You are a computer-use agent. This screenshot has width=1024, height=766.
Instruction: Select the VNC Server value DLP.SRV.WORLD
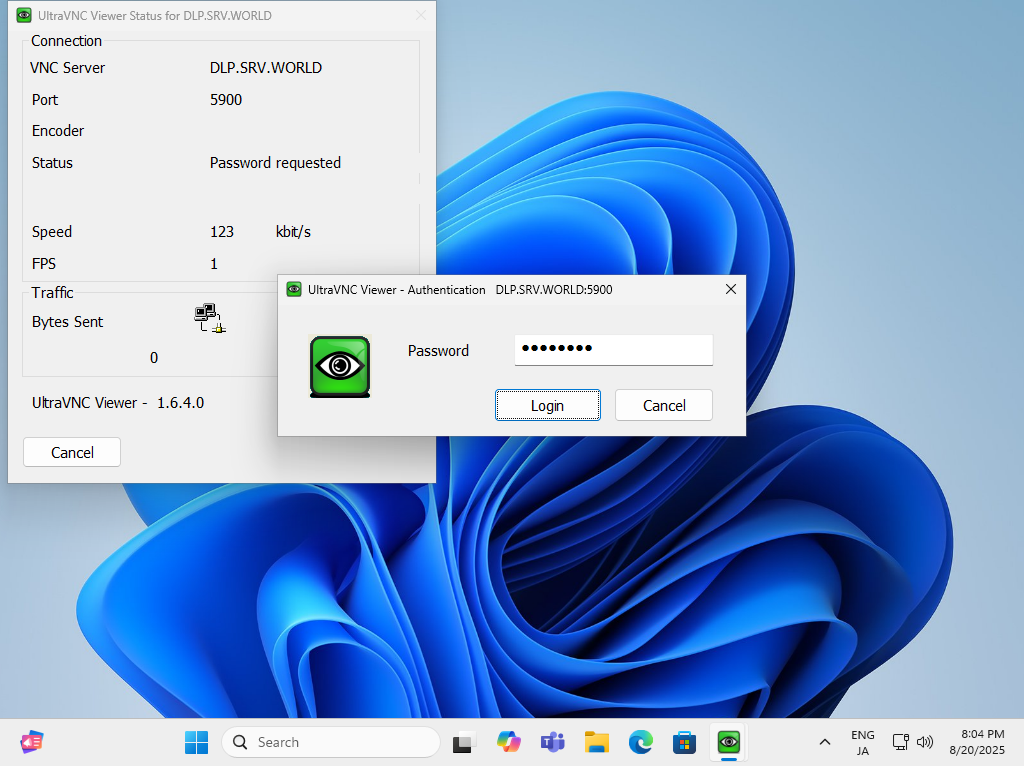tap(266, 68)
